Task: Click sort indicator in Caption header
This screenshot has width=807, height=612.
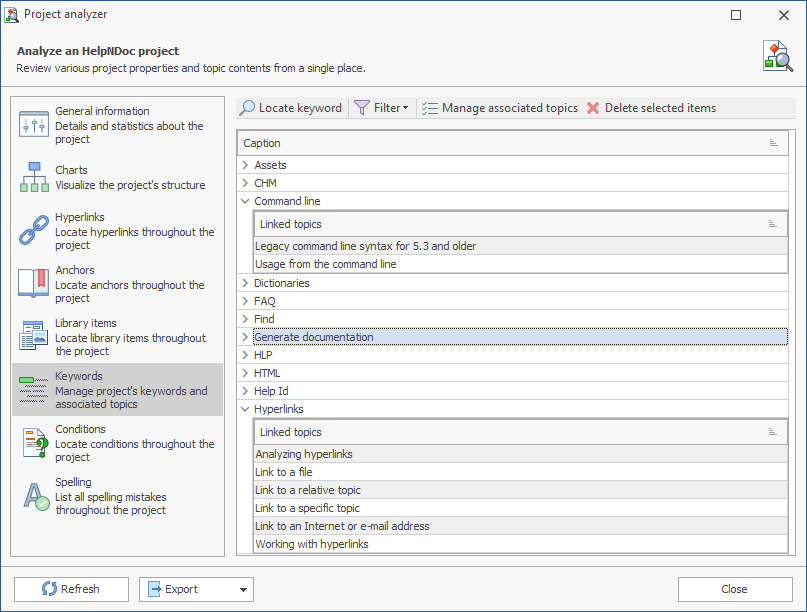Action: (774, 143)
